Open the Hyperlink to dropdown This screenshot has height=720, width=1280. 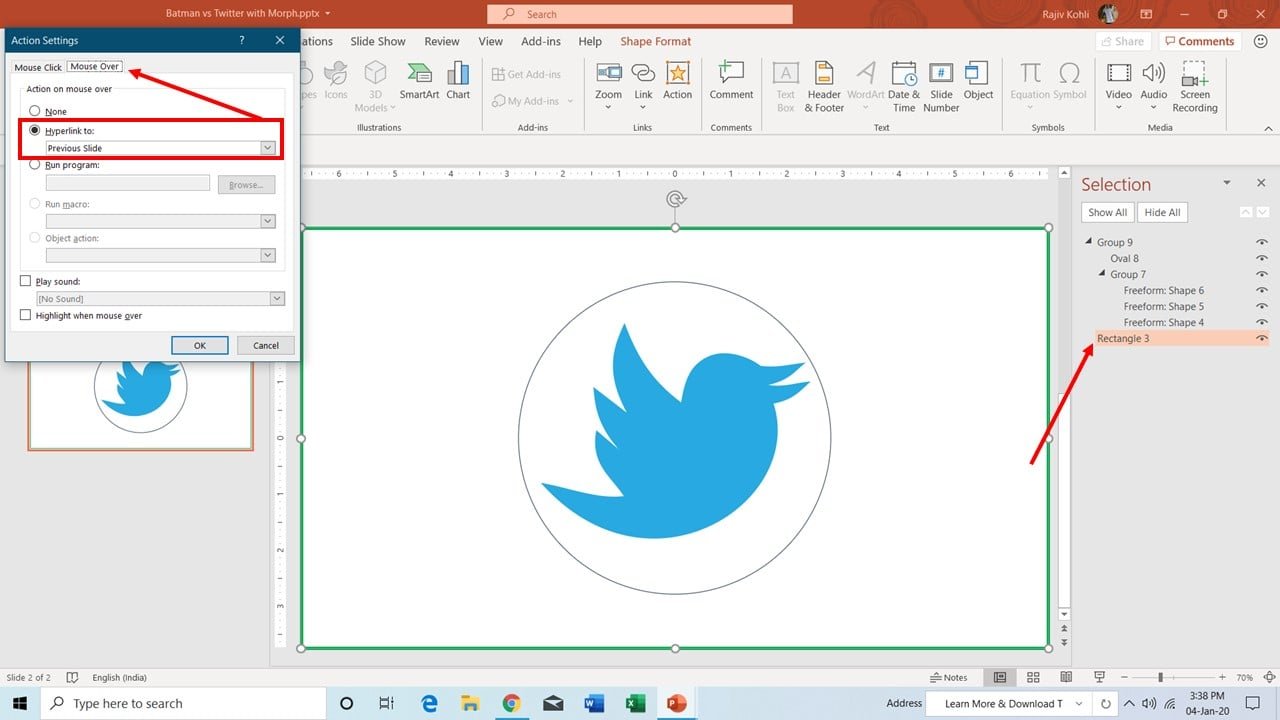(x=267, y=148)
